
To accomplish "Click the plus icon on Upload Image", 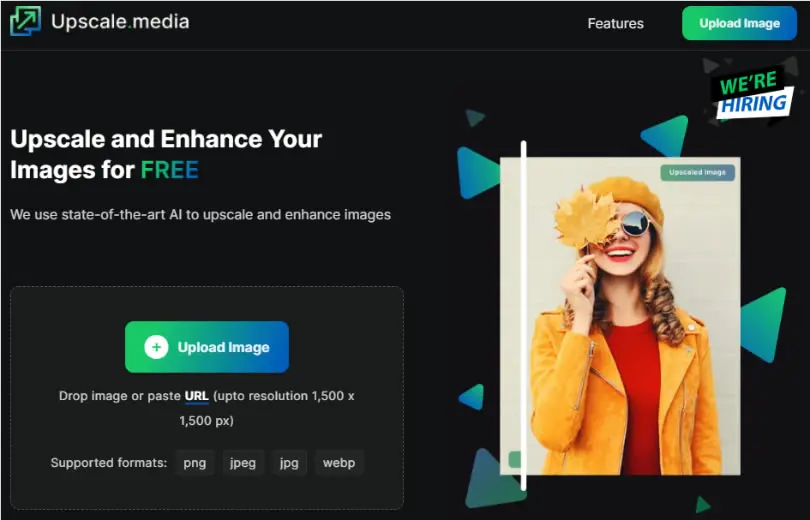I will (156, 347).
